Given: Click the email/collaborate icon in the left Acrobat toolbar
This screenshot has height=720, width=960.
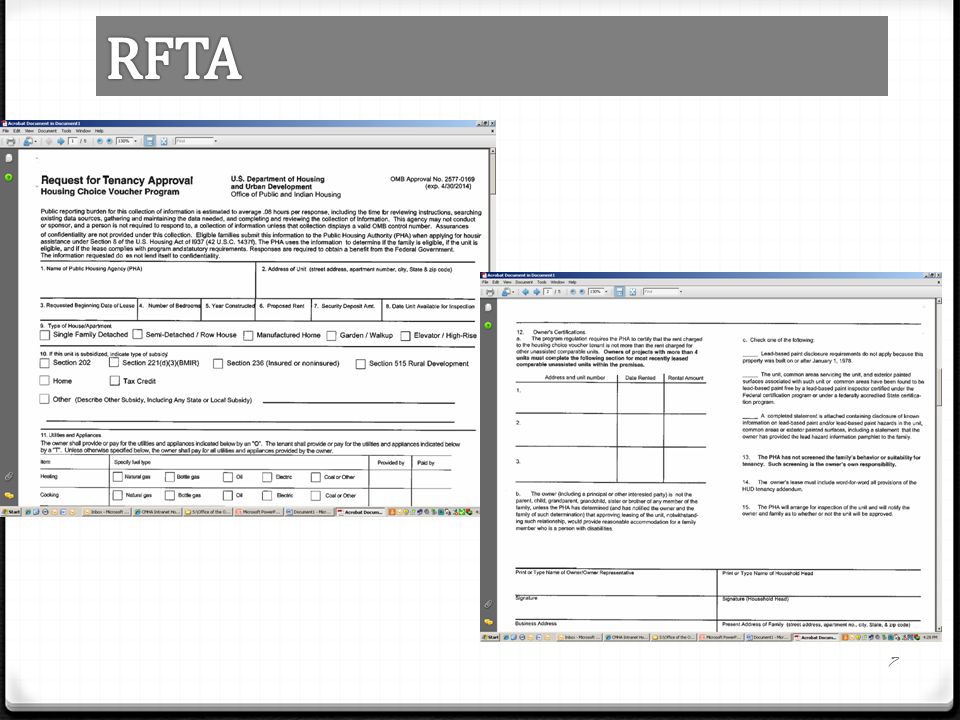Looking at the screenshot, I should point(28,141).
